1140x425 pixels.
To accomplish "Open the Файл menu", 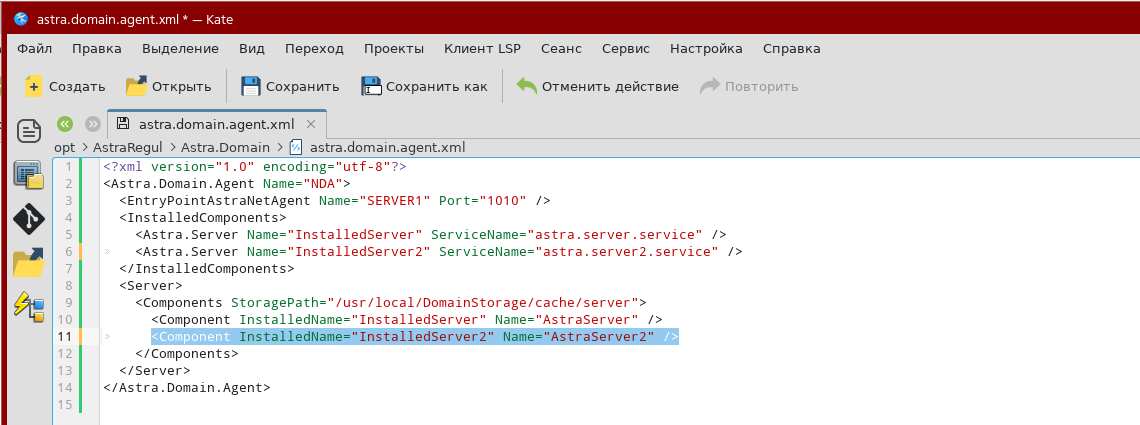I will (34, 48).
